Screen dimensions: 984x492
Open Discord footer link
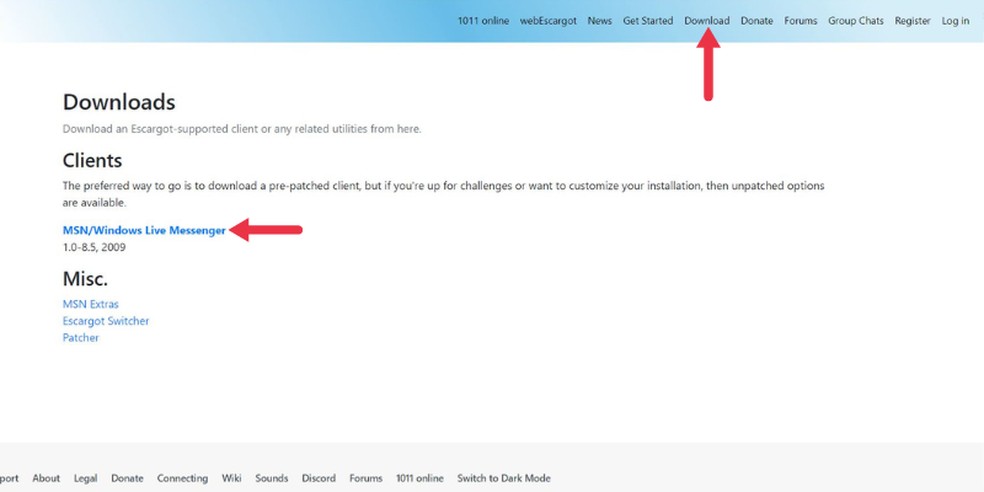point(318,478)
